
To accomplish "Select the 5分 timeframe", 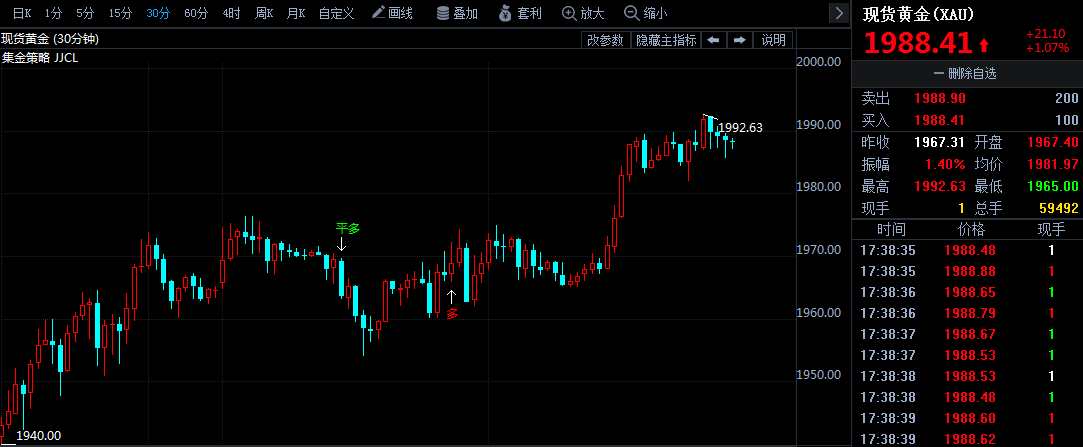I will click(85, 12).
